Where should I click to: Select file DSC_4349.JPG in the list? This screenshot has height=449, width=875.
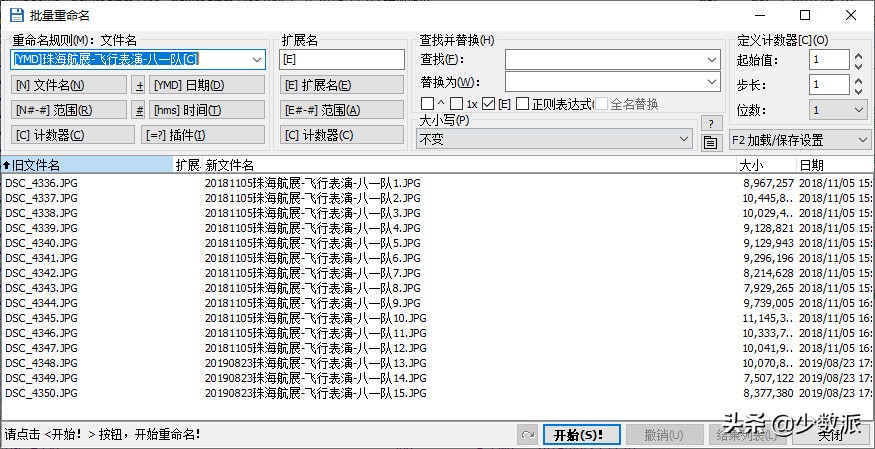pyautogui.click(x=42, y=378)
